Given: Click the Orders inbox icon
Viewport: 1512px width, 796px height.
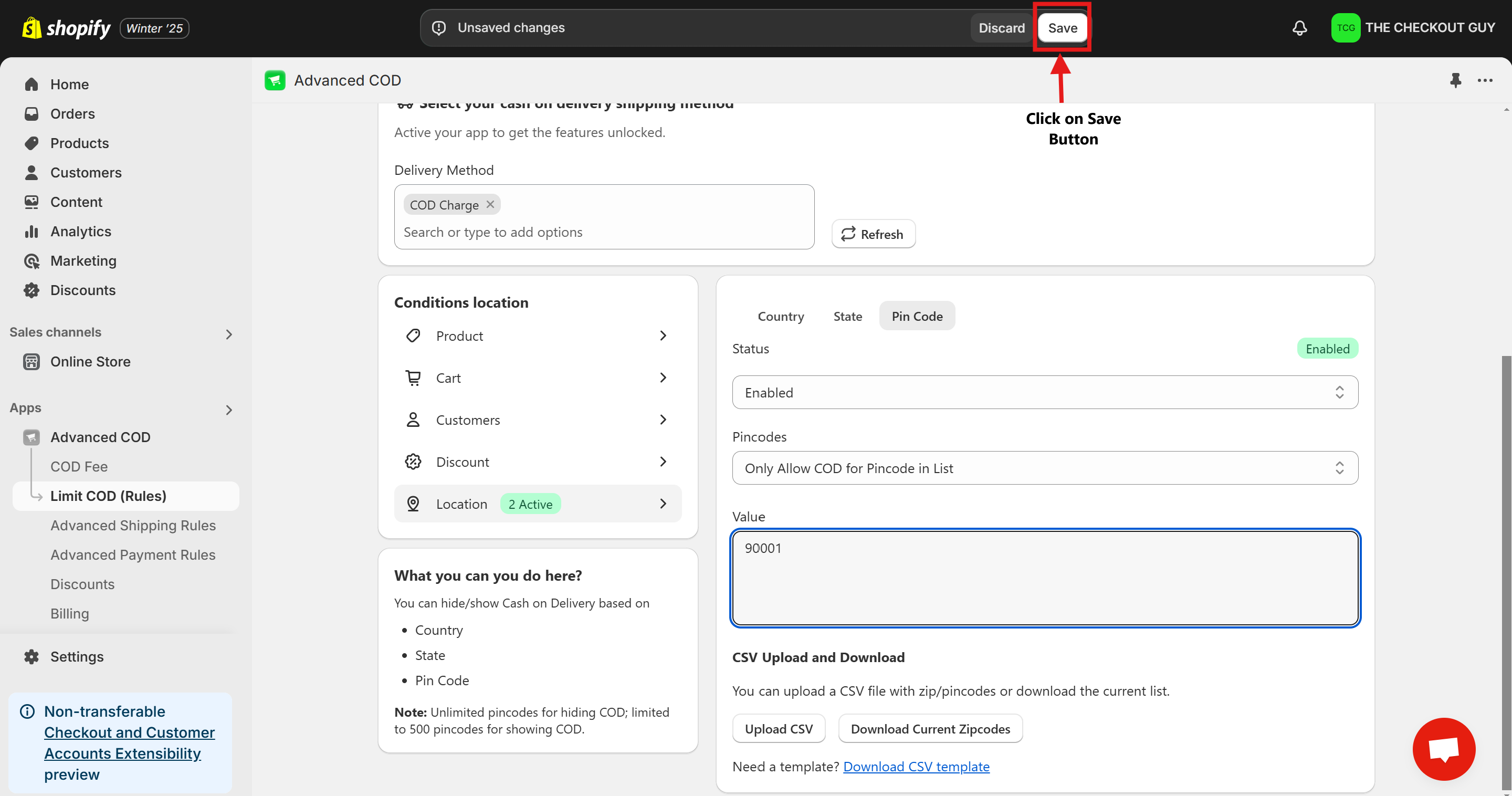Looking at the screenshot, I should (x=31, y=113).
